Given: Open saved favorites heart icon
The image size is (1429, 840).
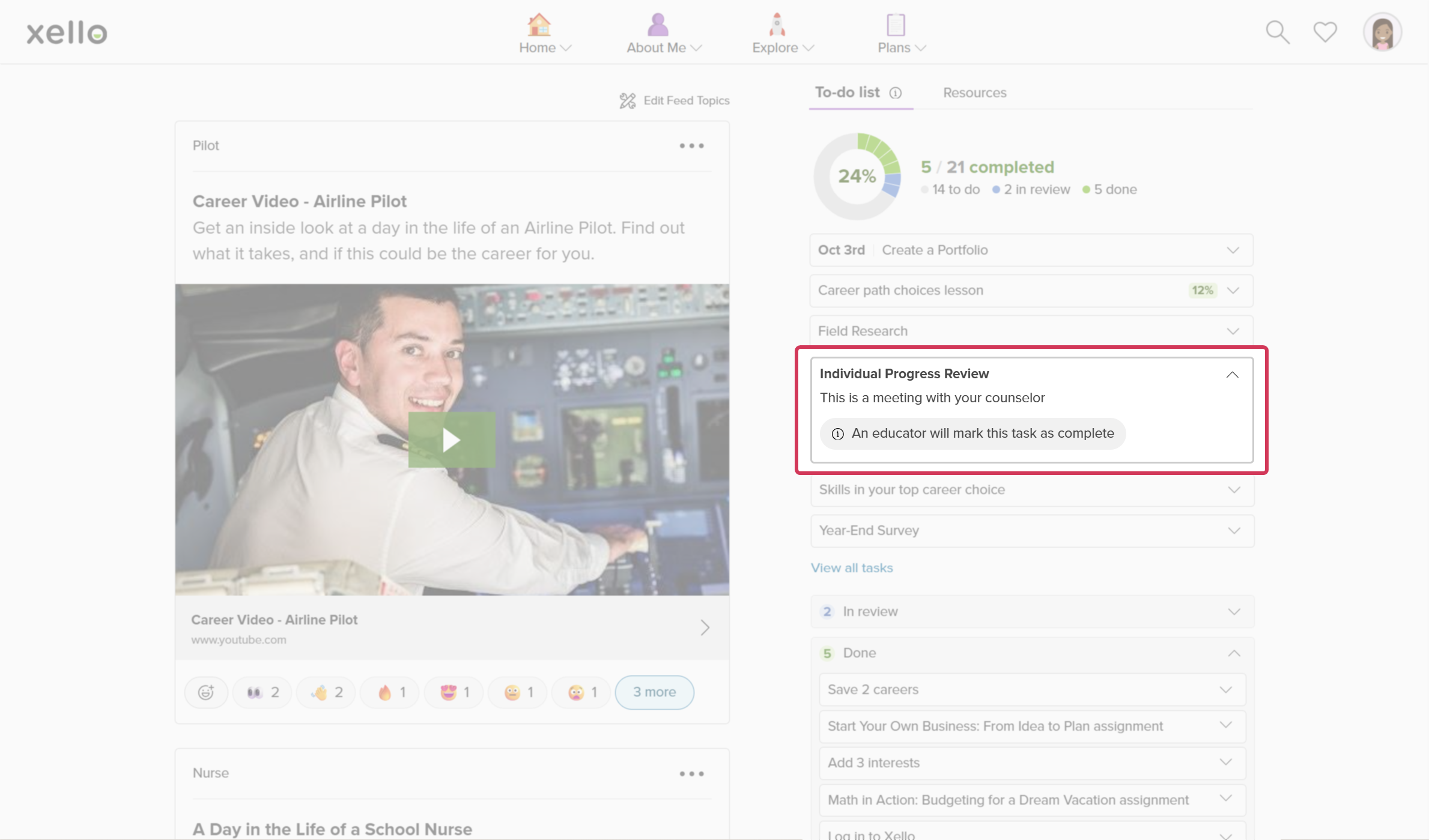Looking at the screenshot, I should point(1324,32).
